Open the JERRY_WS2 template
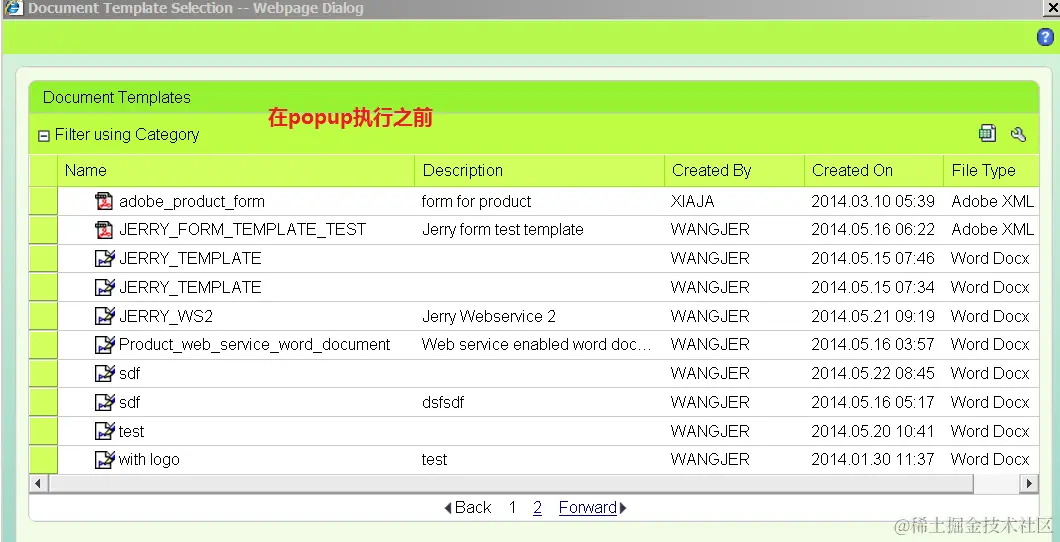Screen dimensions: 1060x542 166,316
